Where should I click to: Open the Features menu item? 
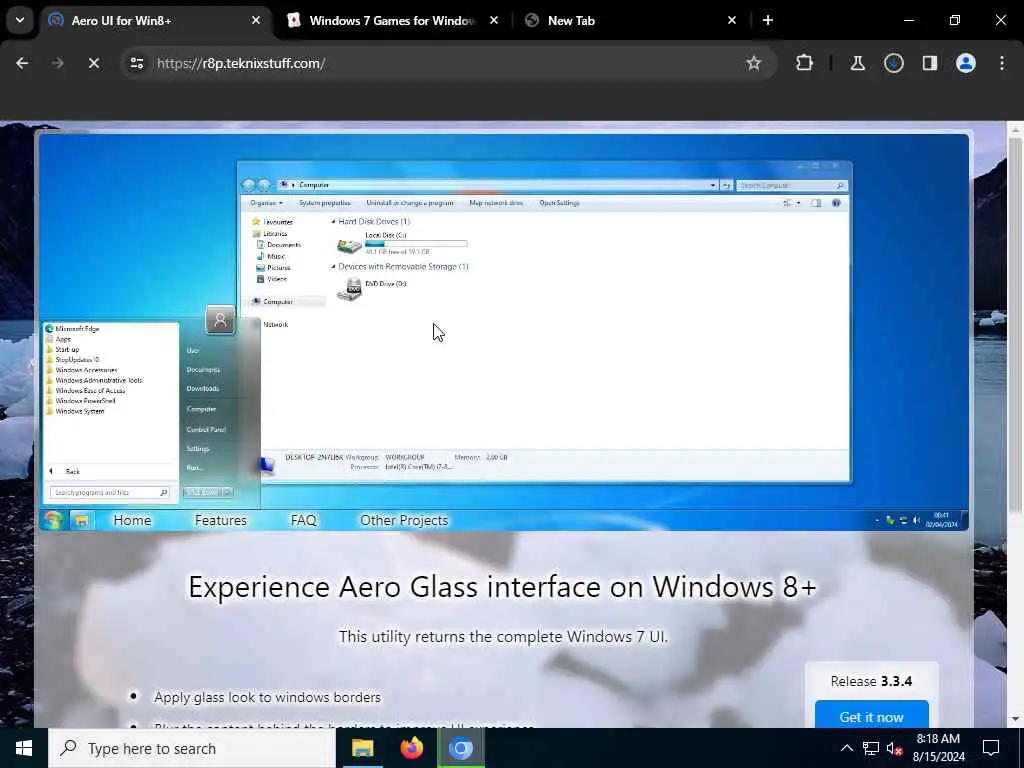pos(221,520)
